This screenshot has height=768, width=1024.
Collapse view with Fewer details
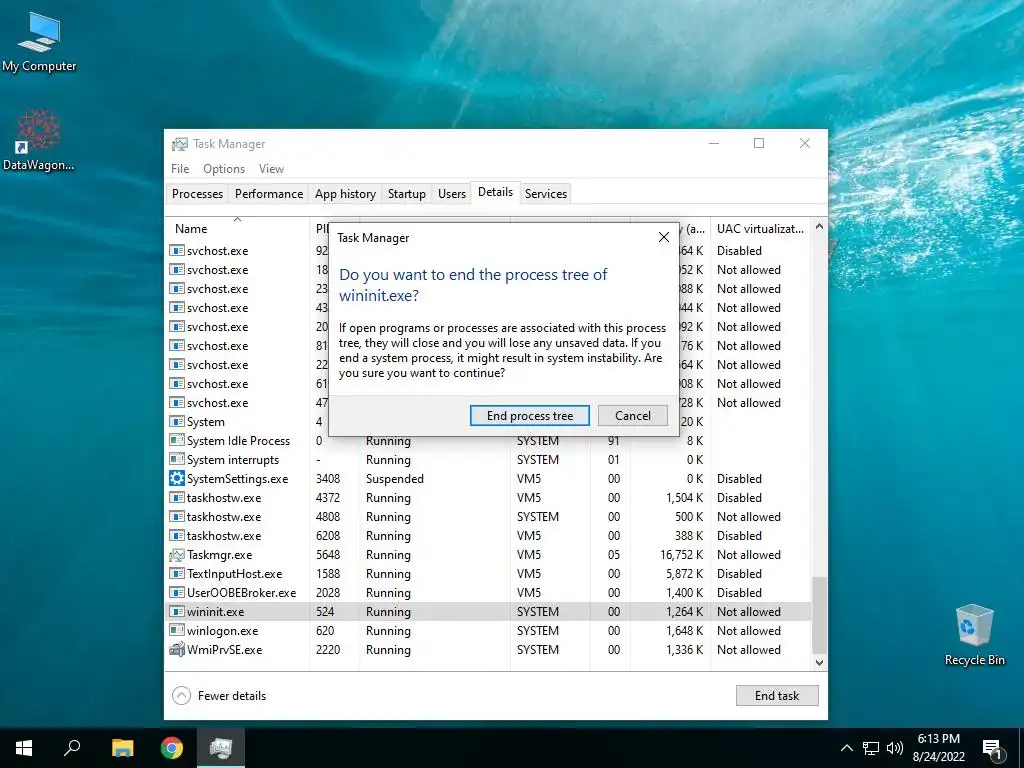(x=219, y=696)
